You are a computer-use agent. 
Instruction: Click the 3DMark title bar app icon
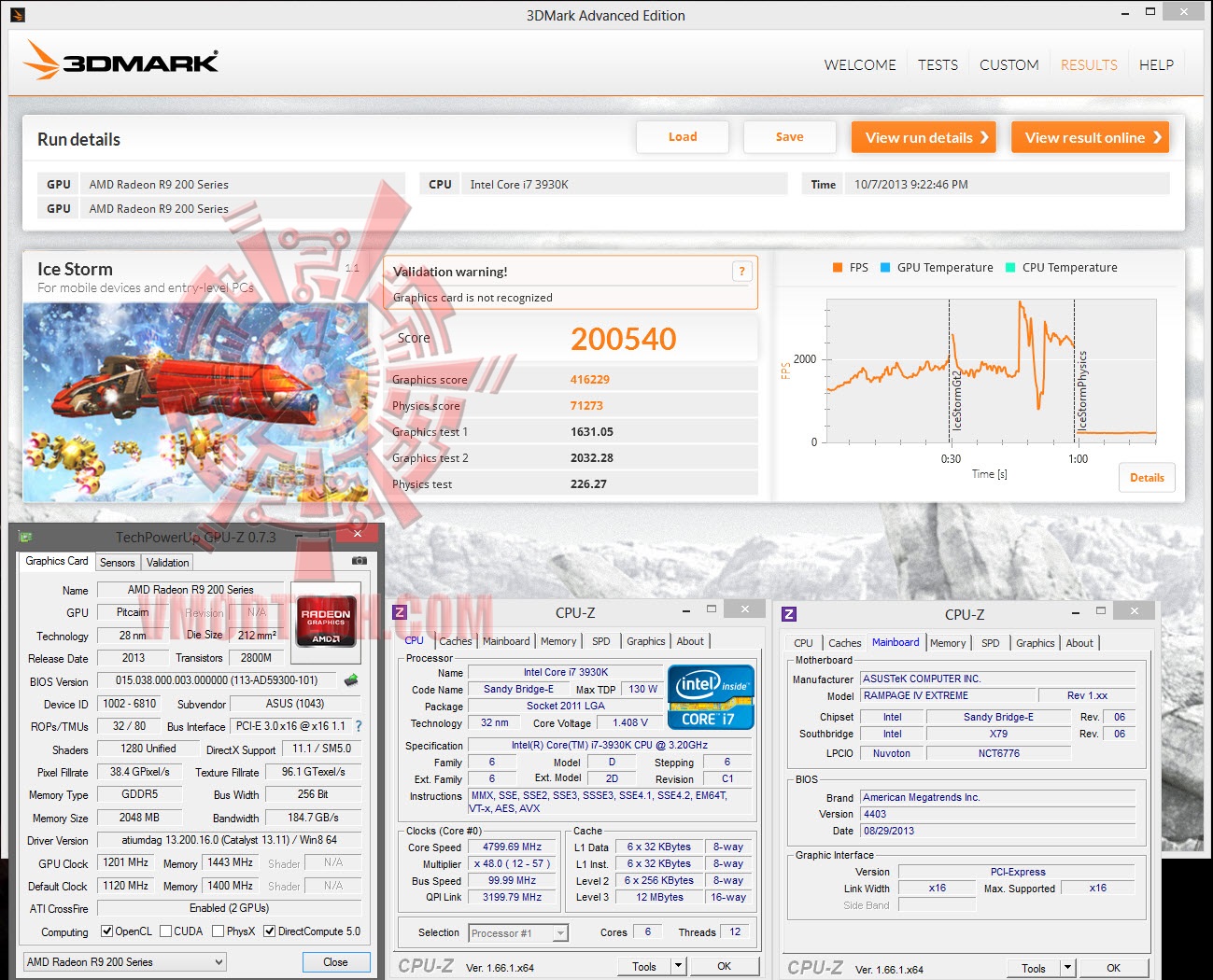point(17,15)
